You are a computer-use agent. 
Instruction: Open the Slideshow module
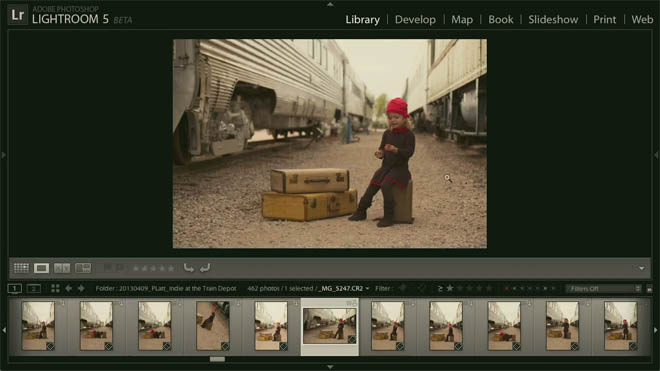point(553,19)
